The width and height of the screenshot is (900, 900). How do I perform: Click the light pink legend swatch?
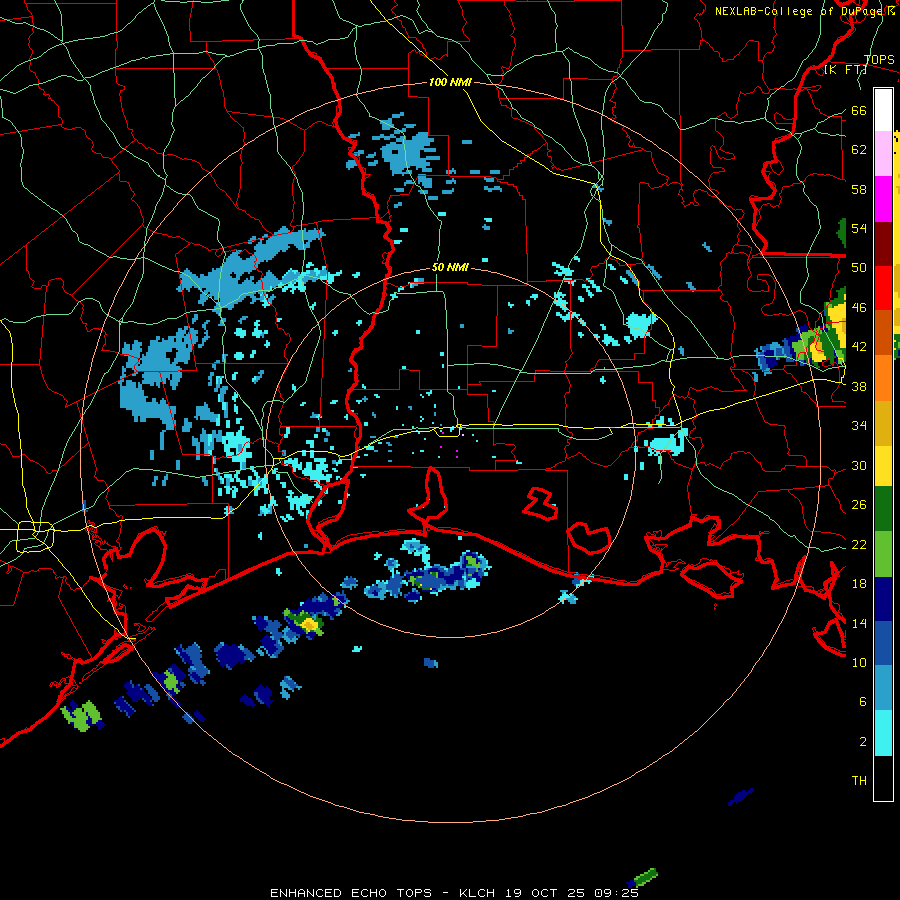tap(883, 154)
